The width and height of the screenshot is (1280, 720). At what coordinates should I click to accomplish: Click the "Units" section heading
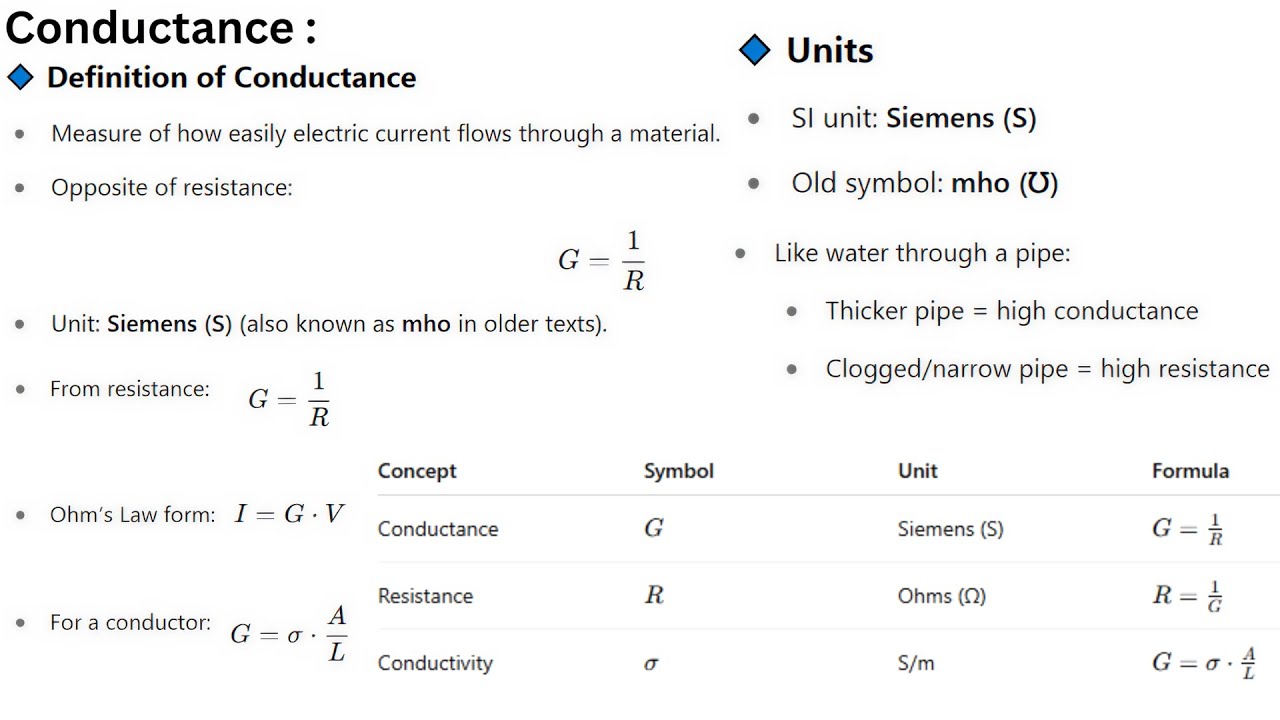(829, 50)
